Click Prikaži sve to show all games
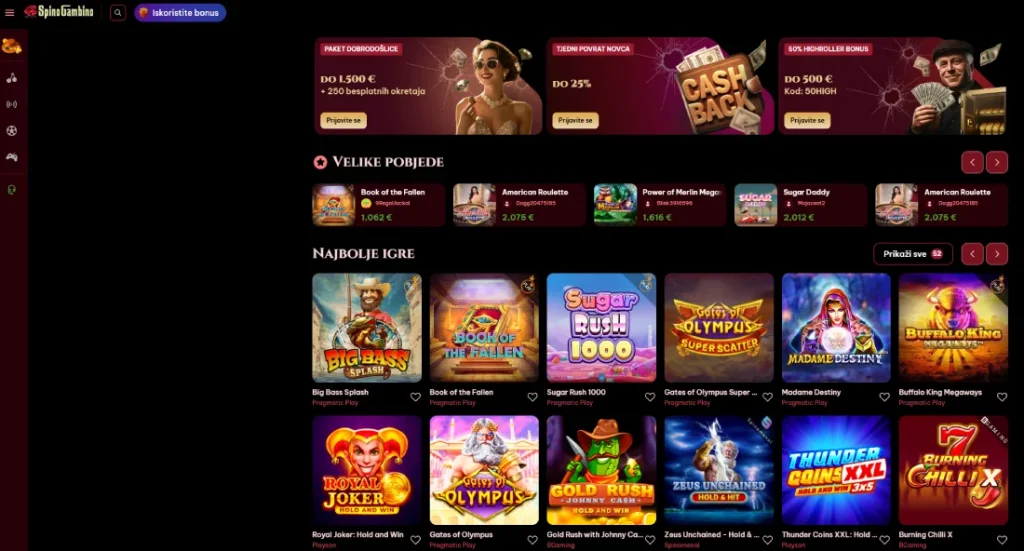This screenshot has width=1024, height=551. point(912,254)
